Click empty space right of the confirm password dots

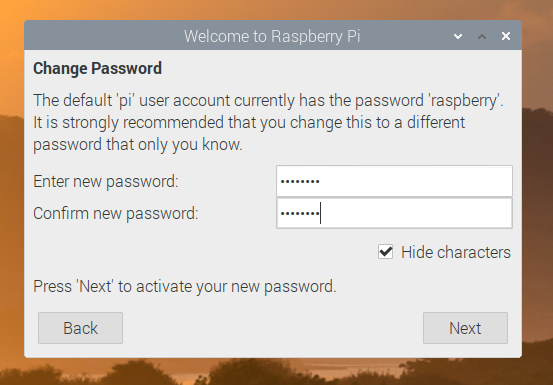[416, 213]
